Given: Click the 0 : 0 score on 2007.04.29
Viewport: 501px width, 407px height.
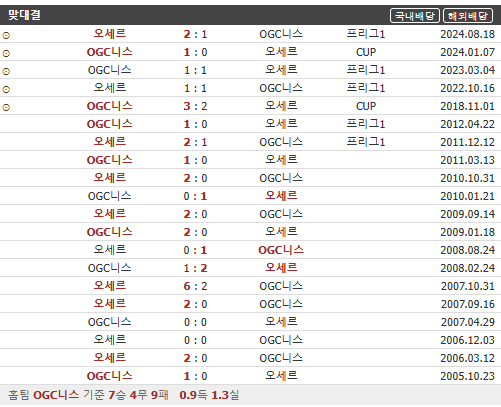Looking at the screenshot, I should point(195,322).
